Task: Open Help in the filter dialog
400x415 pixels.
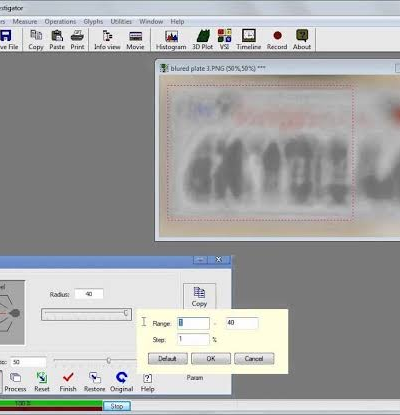Action: point(147,382)
